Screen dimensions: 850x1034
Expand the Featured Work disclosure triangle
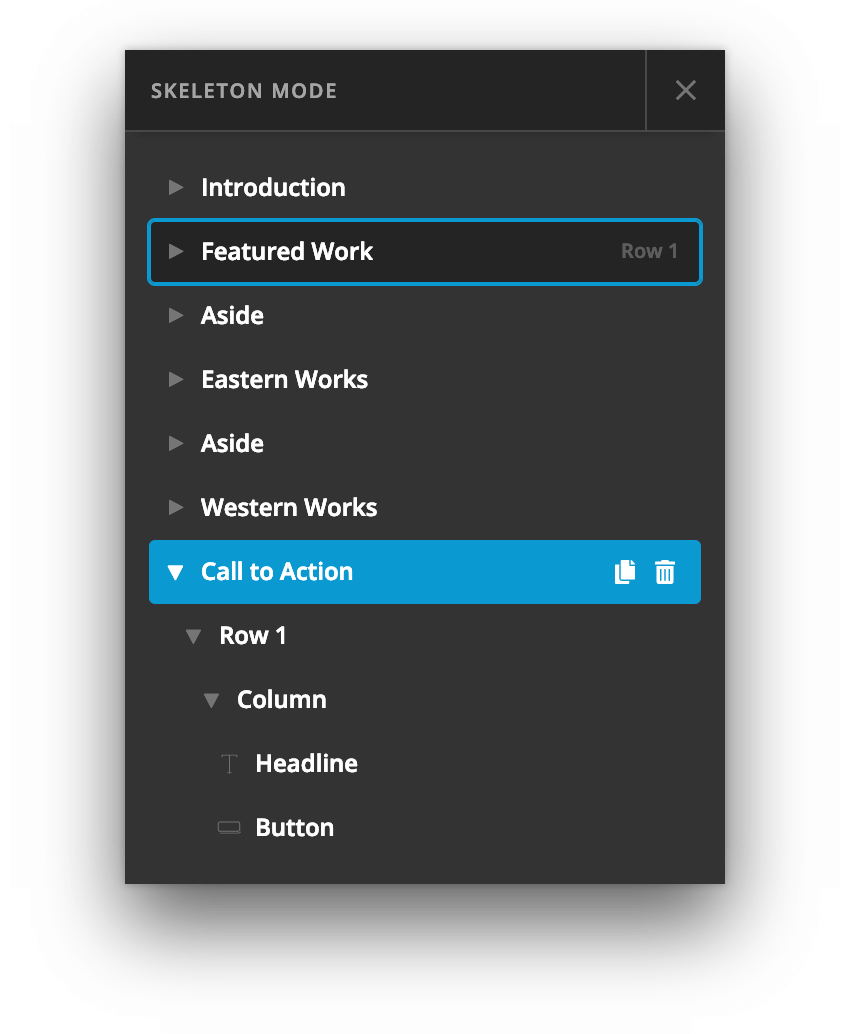click(x=177, y=252)
